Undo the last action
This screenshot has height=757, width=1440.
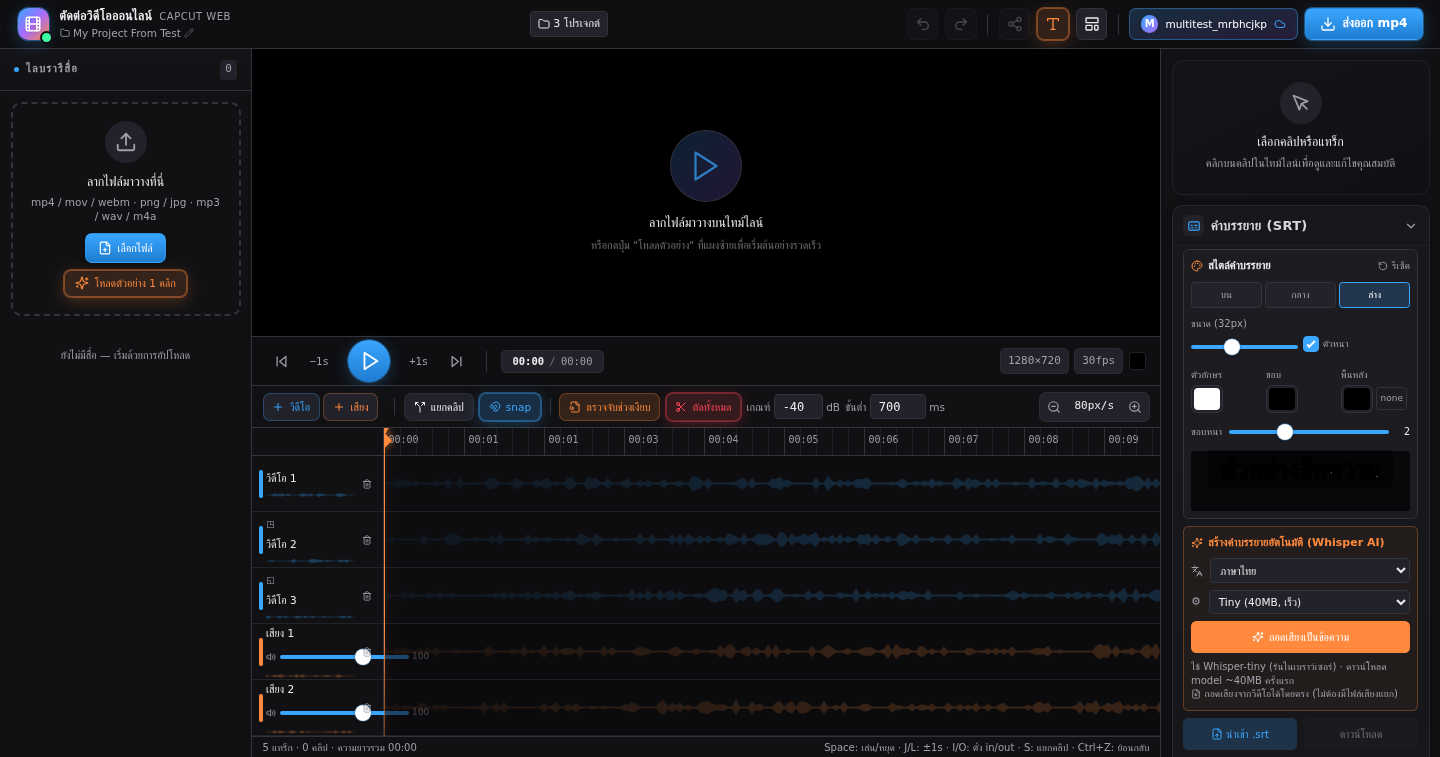coord(923,24)
